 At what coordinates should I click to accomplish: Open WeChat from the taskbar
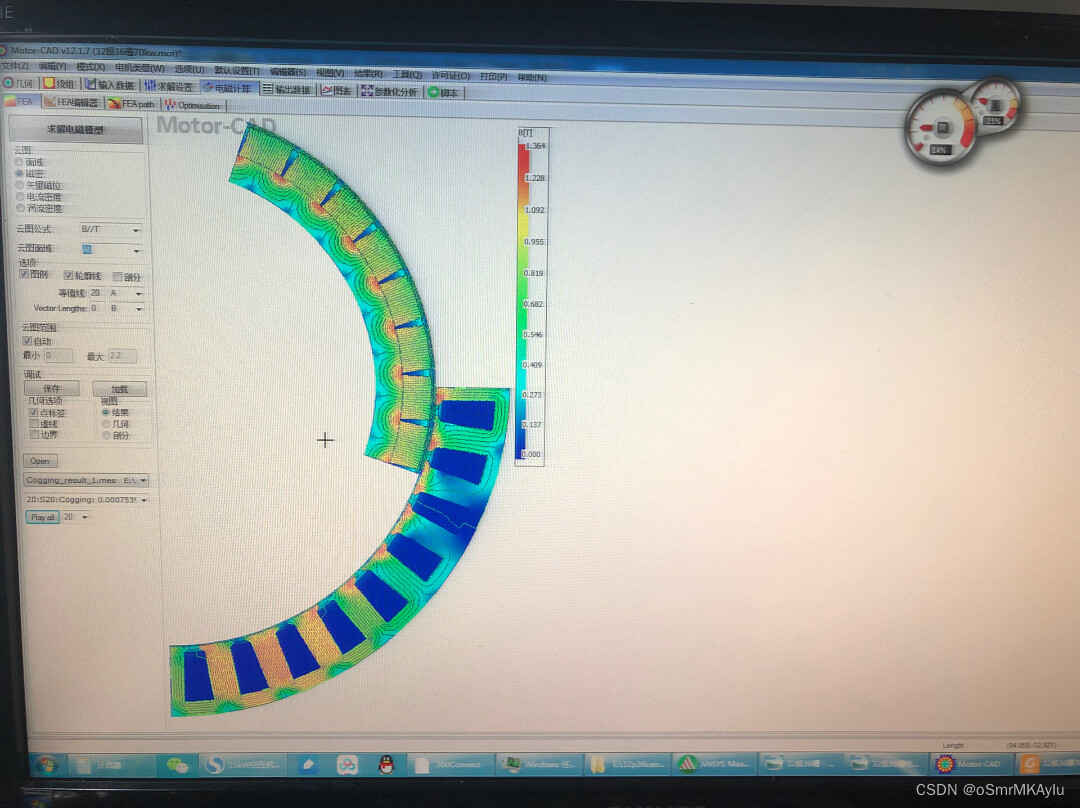coord(178,765)
